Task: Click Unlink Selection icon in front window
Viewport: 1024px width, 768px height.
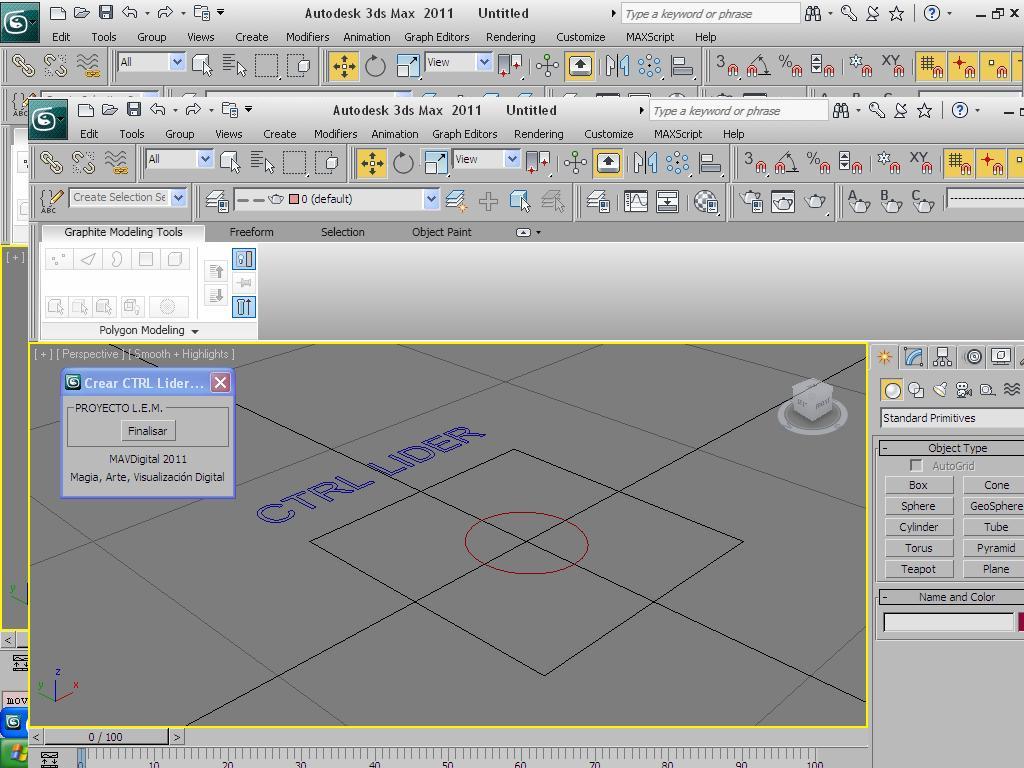Action: pyautogui.click(x=83, y=162)
